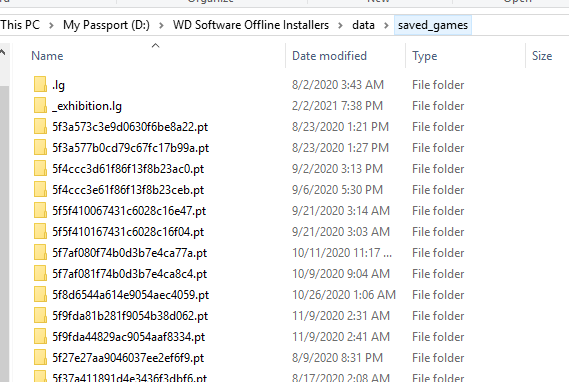The image size is (569, 382).
Task: Select 5f9fda81b281f9054b38d062.pt folder name
Action: click(x=130, y=316)
